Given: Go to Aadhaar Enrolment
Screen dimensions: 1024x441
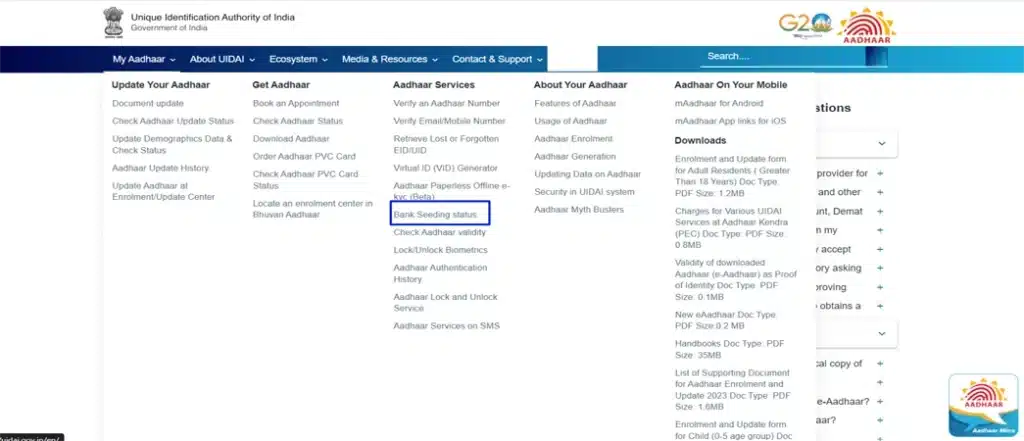Looking at the screenshot, I should click(x=573, y=139).
